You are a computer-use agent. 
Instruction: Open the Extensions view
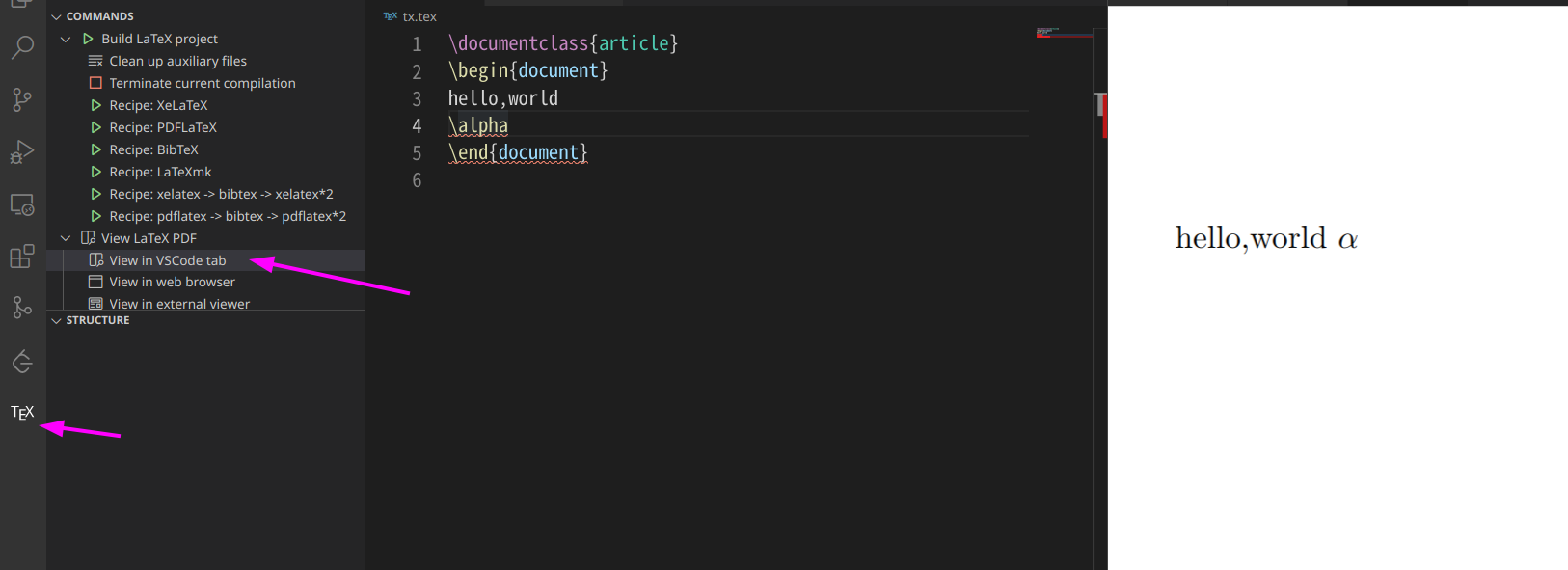[22, 257]
